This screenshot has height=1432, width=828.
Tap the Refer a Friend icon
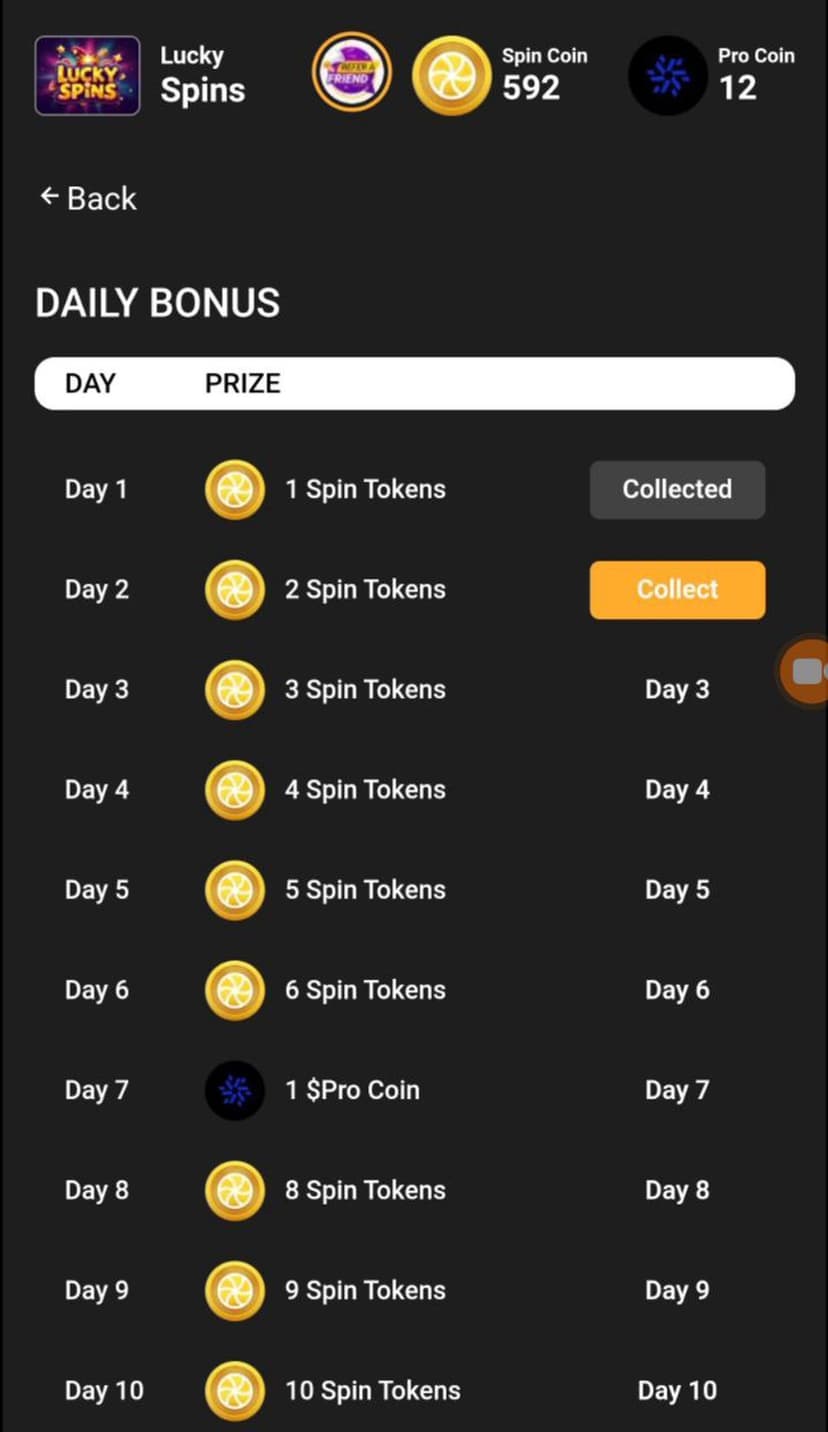coord(351,74)
